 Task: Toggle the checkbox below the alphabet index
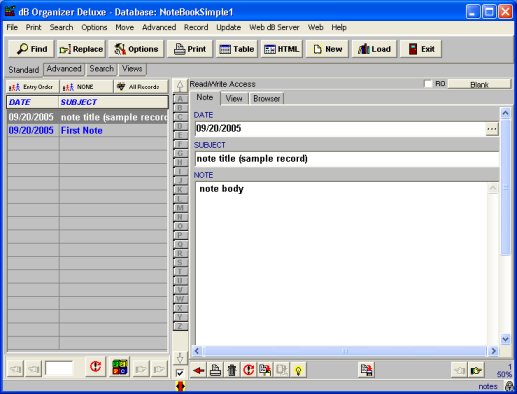180,373
